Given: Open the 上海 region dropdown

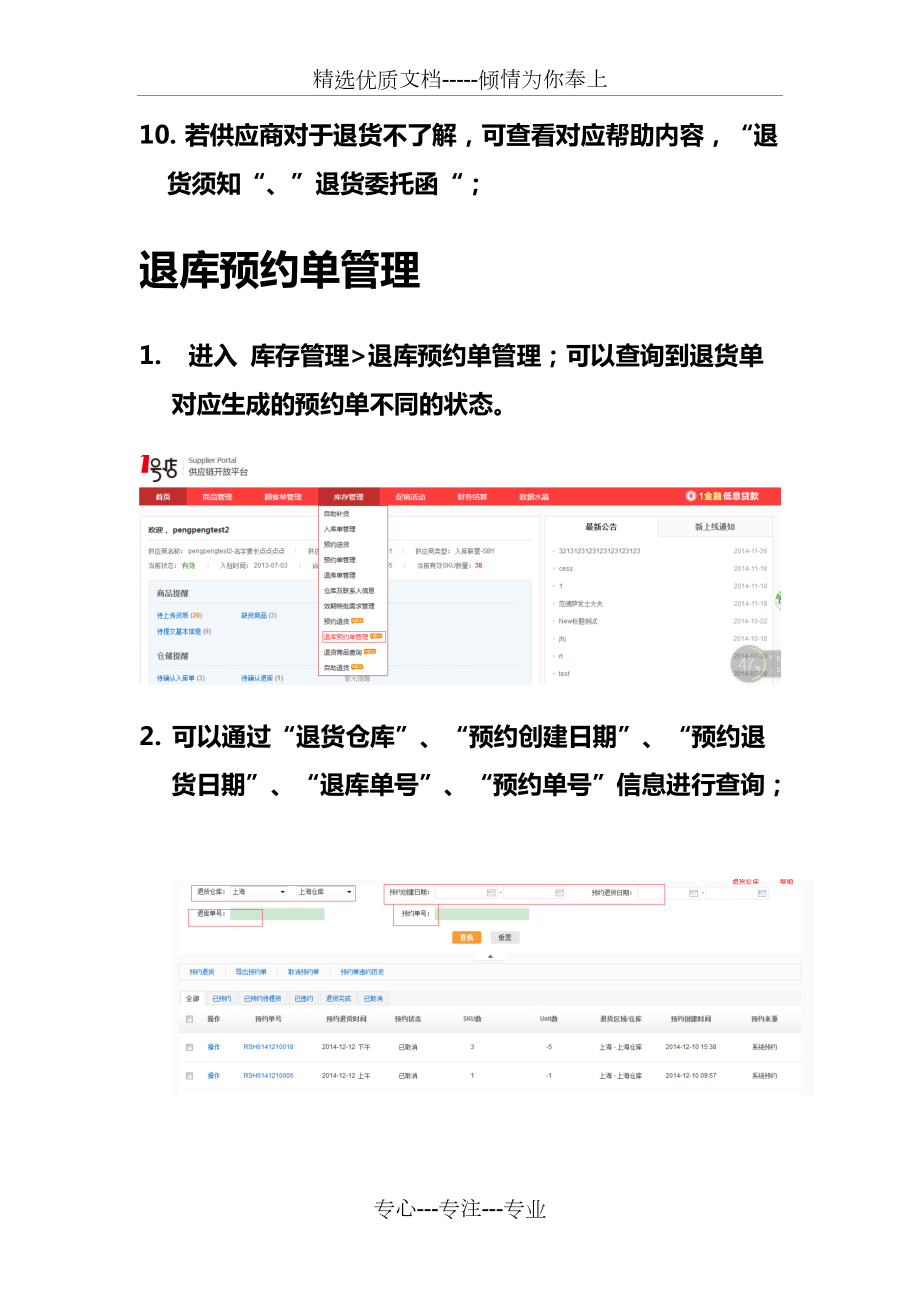Looking at the screenshot, I should 258,892.
